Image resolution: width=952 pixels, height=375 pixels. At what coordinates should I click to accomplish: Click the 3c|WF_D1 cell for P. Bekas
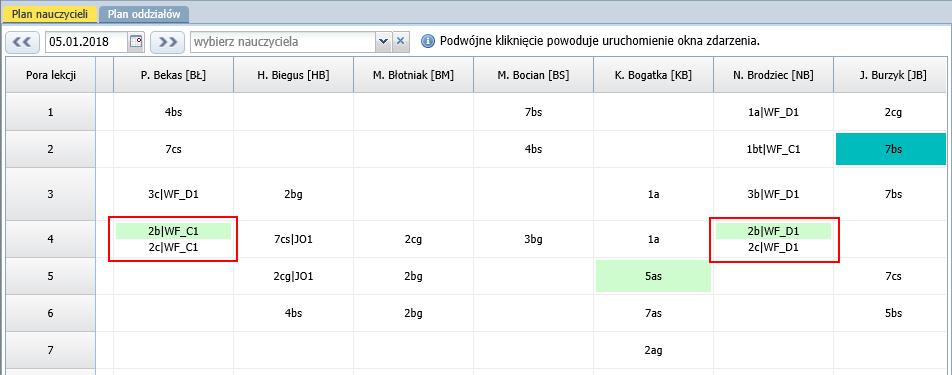tap(173, 194)
